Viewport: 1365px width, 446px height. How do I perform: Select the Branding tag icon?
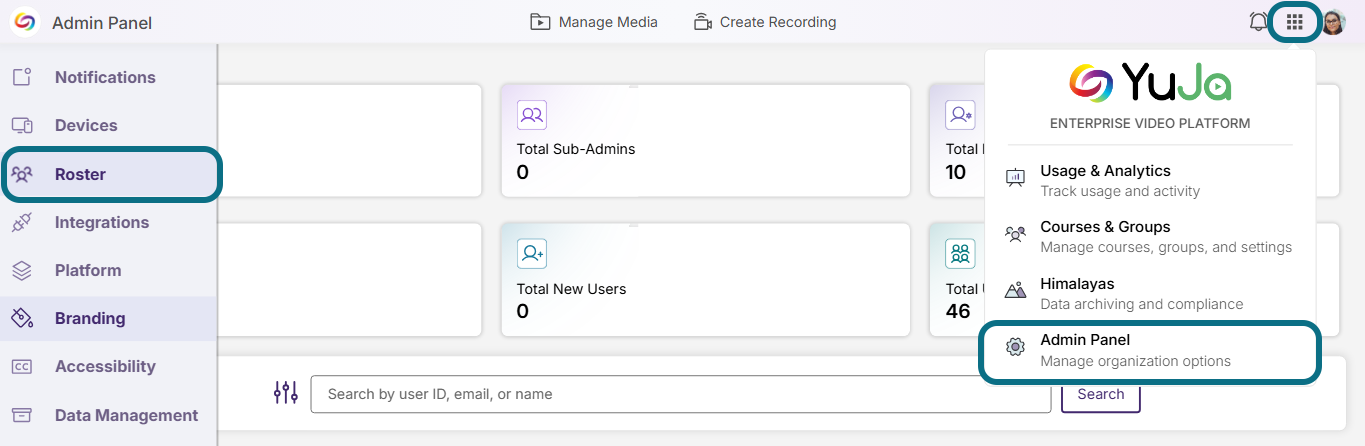click(22, 318)
